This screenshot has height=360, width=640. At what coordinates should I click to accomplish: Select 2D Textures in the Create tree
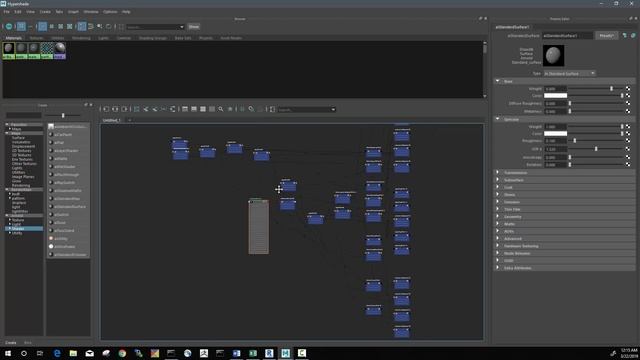tap(21, 151)
